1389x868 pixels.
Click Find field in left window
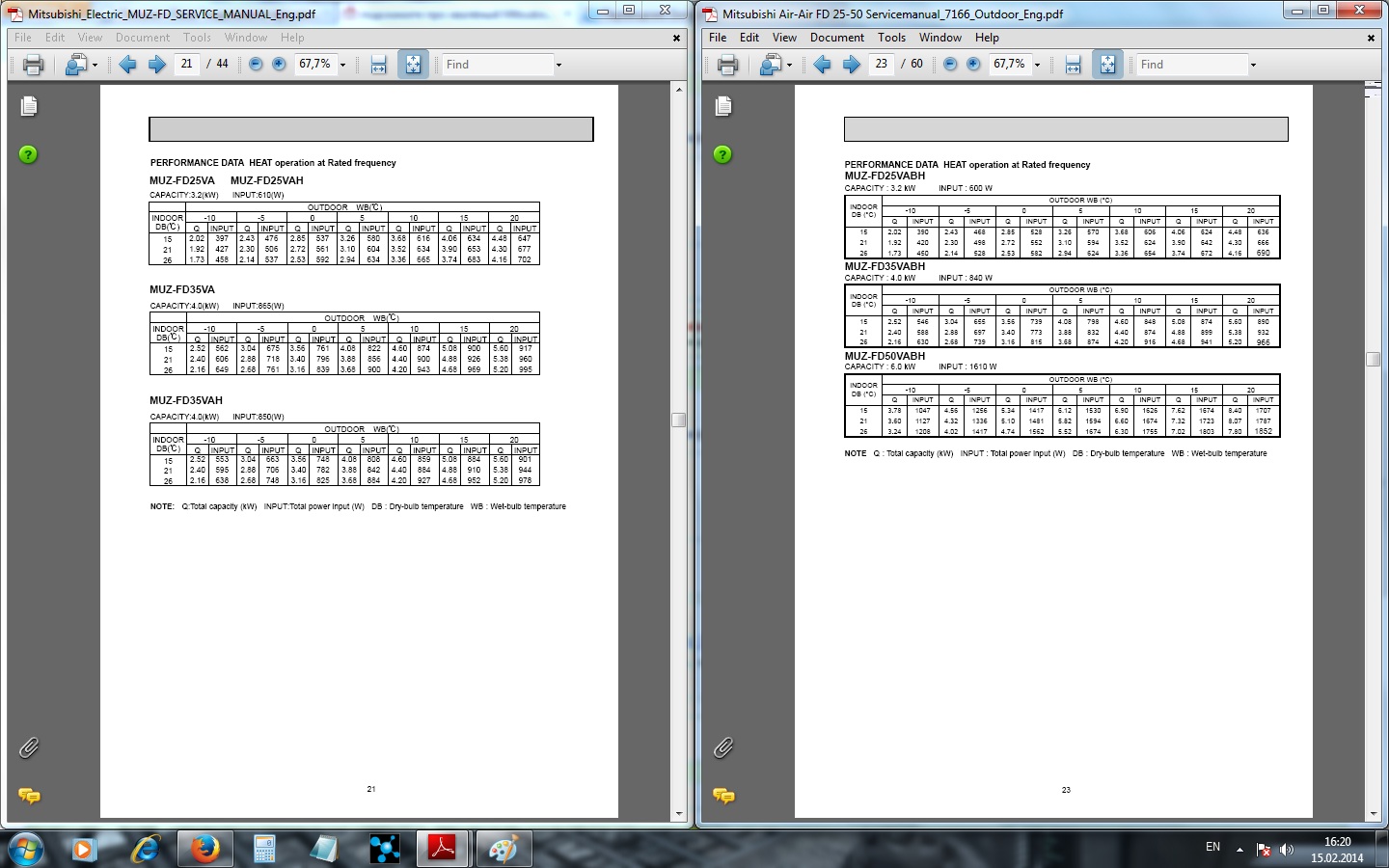[497, 65]
